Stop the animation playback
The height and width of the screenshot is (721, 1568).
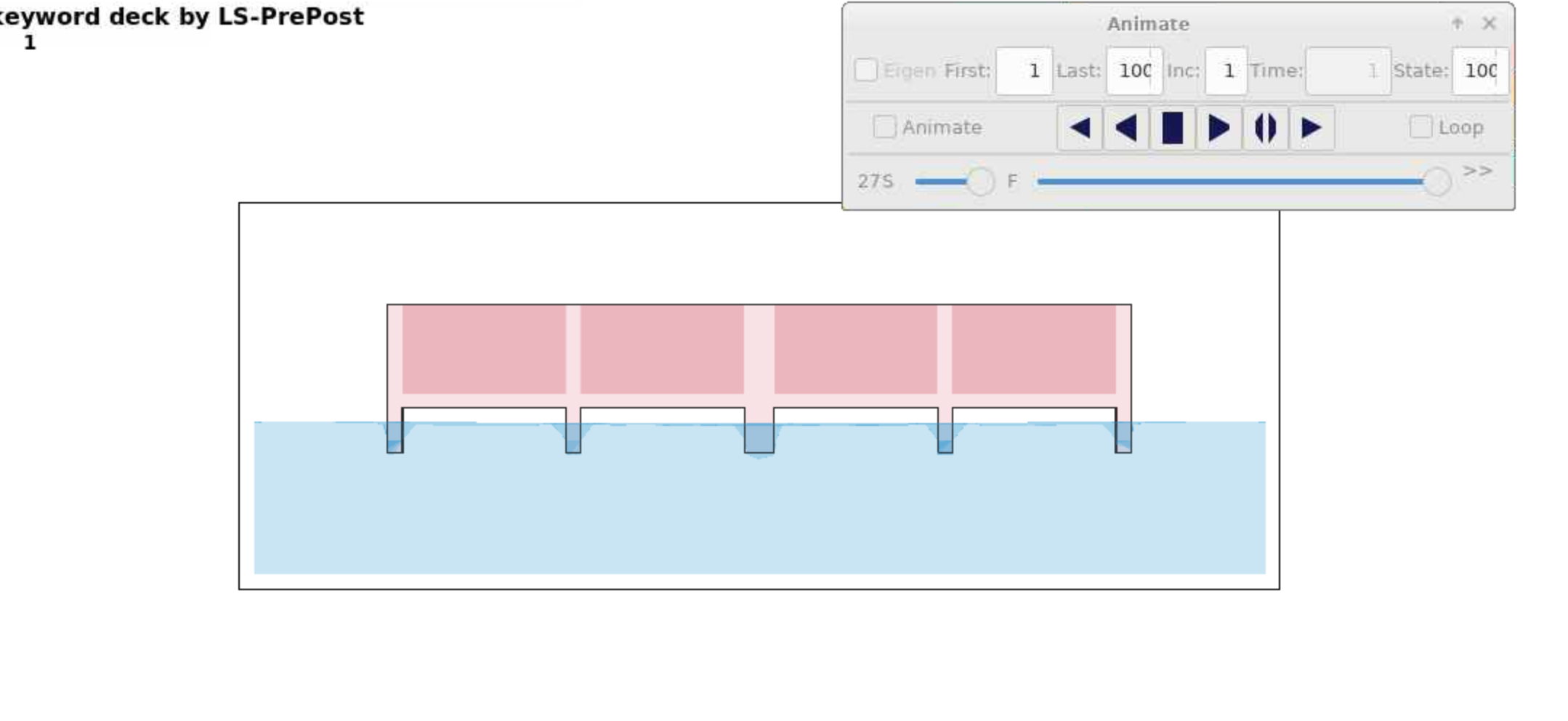coord(1173,129)
